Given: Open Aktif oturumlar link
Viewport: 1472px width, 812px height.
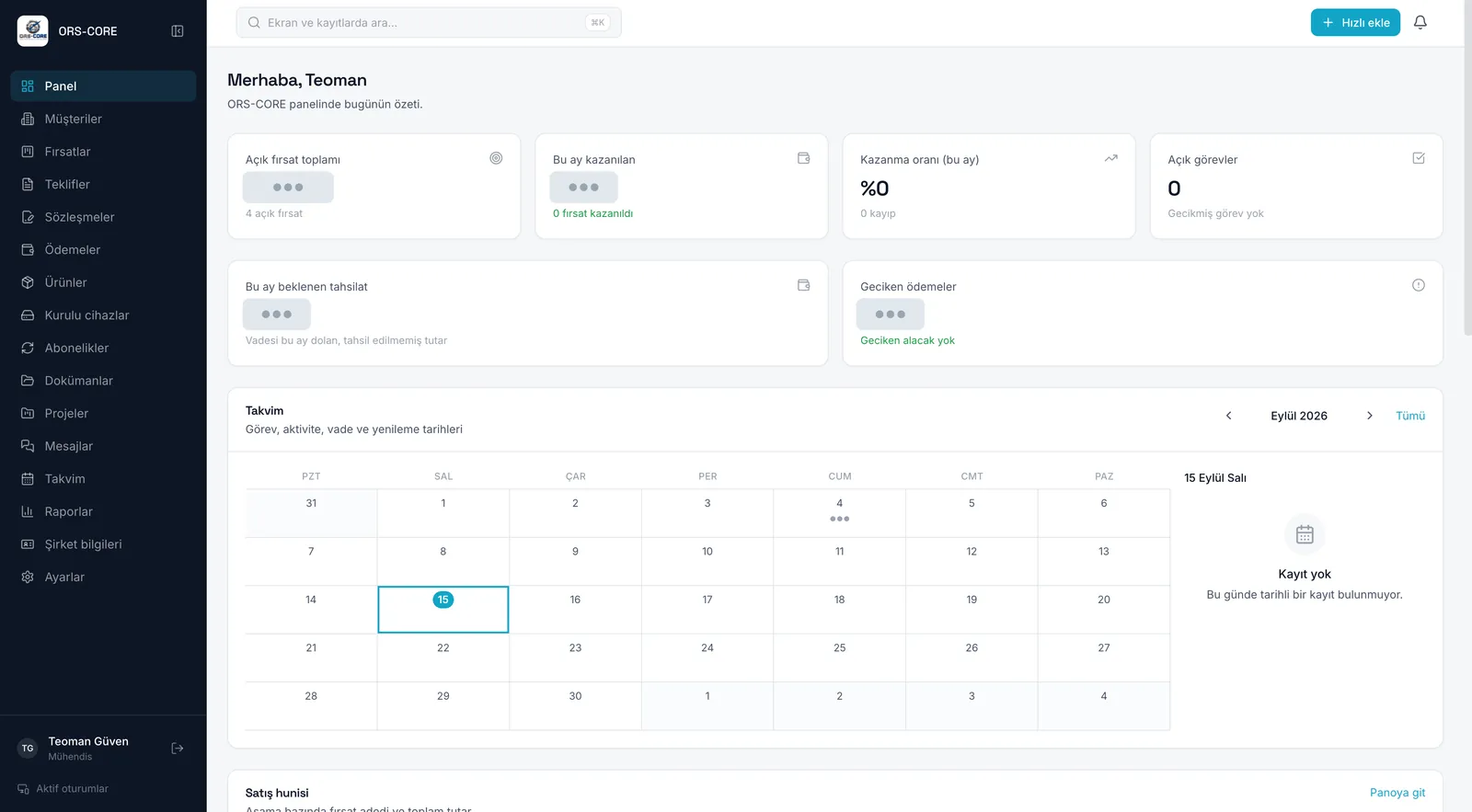Looking at the screenshot, I should (63, 789).
